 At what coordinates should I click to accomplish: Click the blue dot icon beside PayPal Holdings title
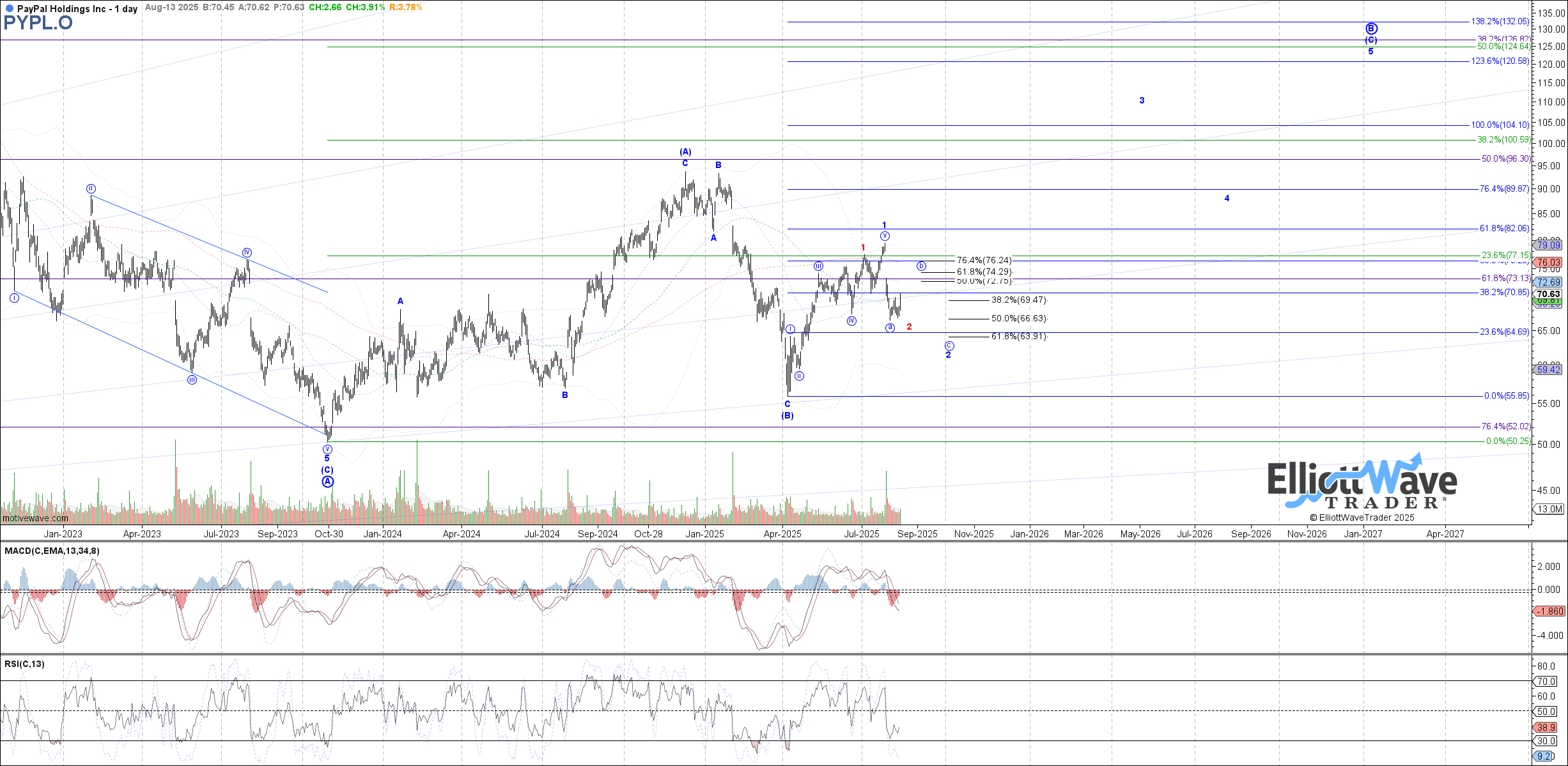(x=9, y=9)
